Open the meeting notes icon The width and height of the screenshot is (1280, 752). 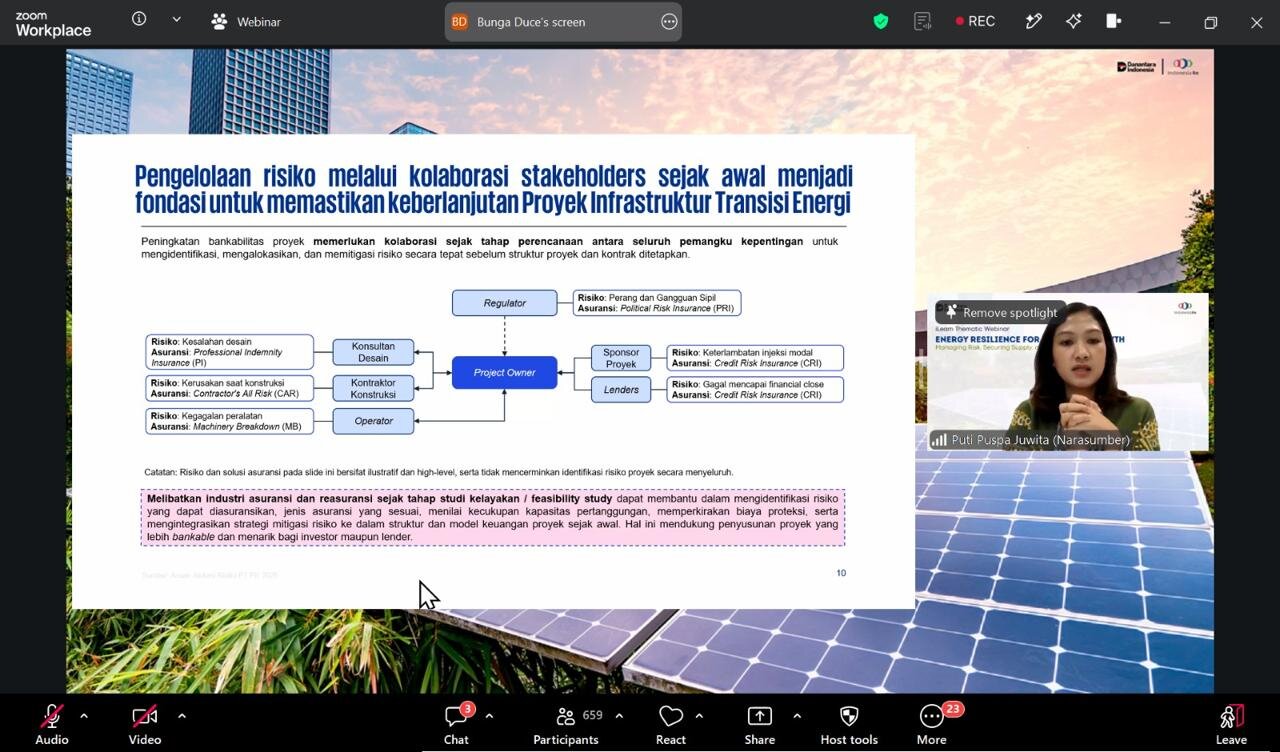pos(922,21)
